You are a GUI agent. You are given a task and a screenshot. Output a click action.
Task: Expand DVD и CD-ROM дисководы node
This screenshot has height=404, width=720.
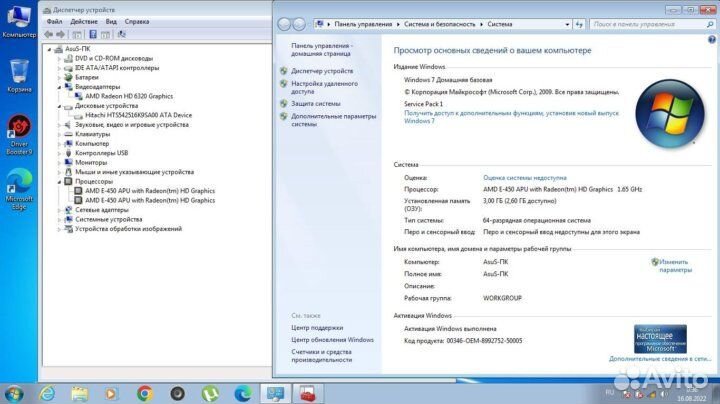click(x=59, y=58)
